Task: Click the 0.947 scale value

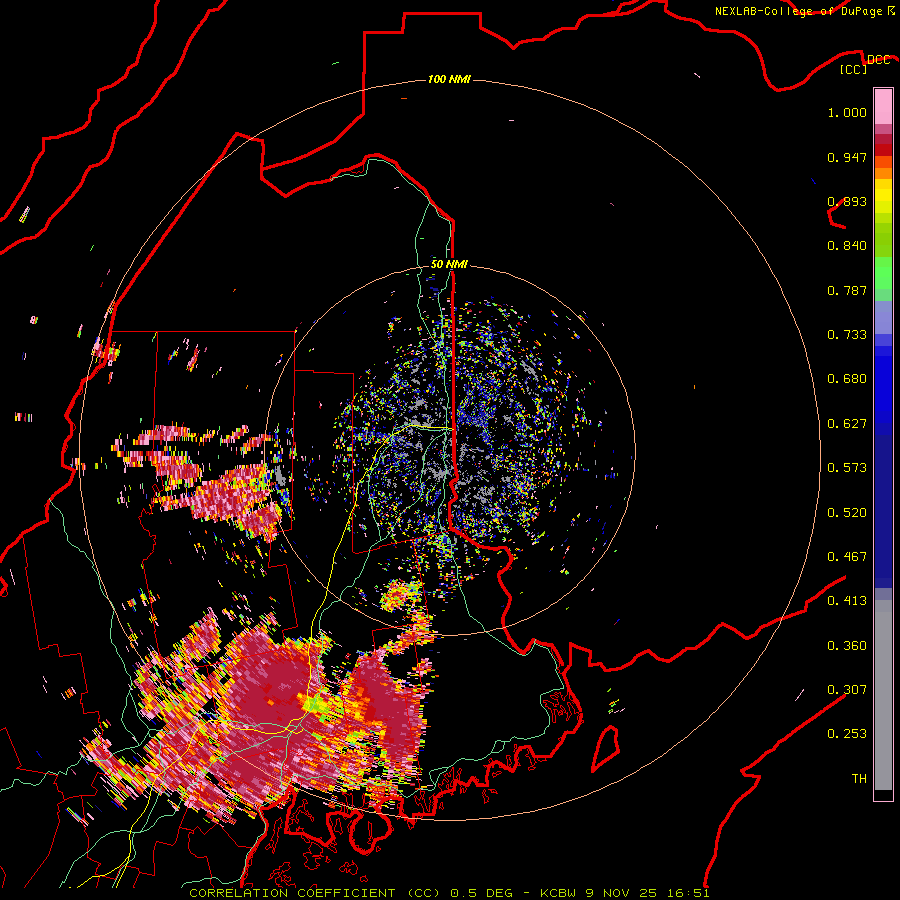Action: tap(847, 157)
